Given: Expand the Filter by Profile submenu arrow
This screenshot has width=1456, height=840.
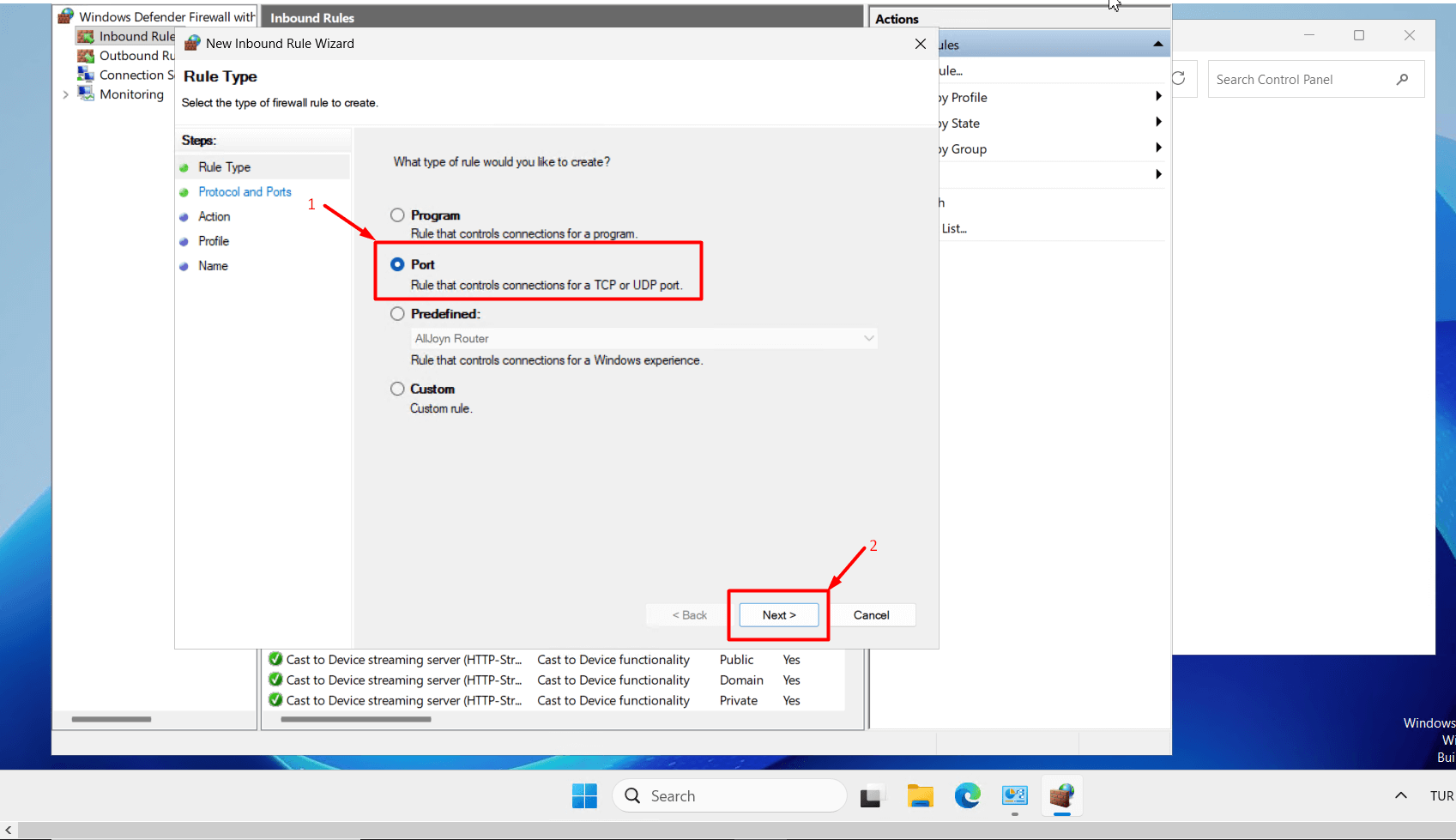Looking at the screenshot, I should point(1158,96).
